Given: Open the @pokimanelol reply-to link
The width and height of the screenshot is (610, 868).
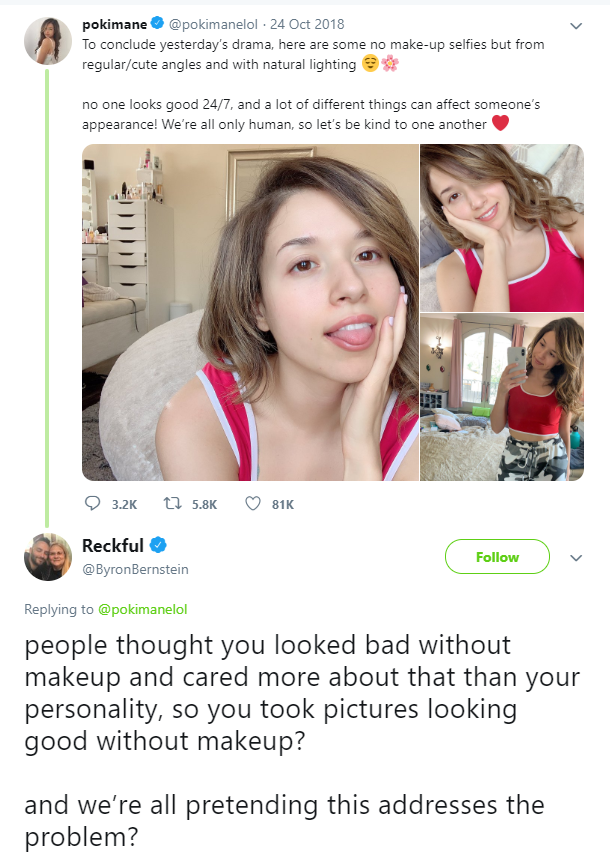Looking at the screenshot, I should 142,608.
